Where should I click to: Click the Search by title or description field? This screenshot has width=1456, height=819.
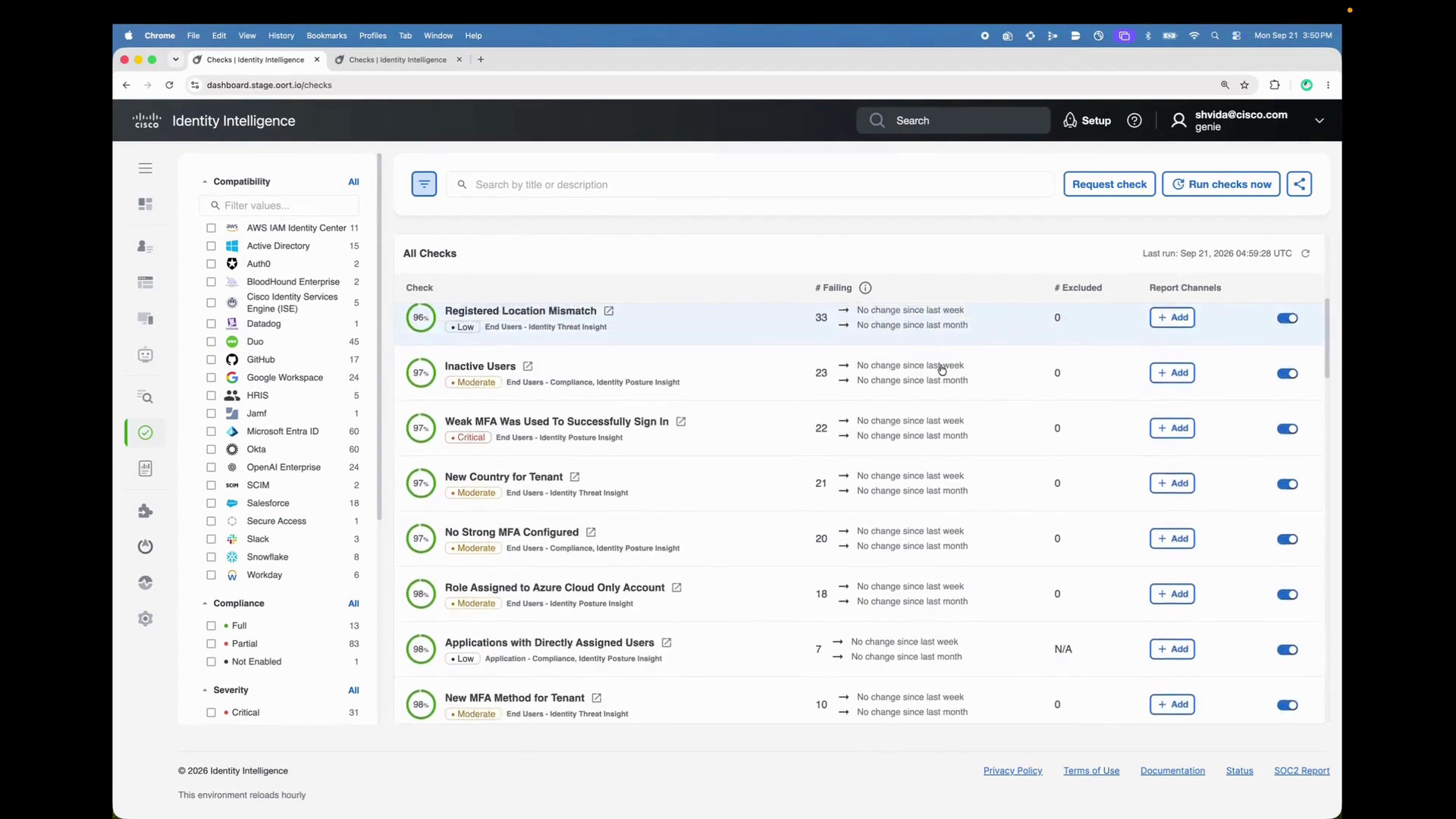tap(750, 184)
